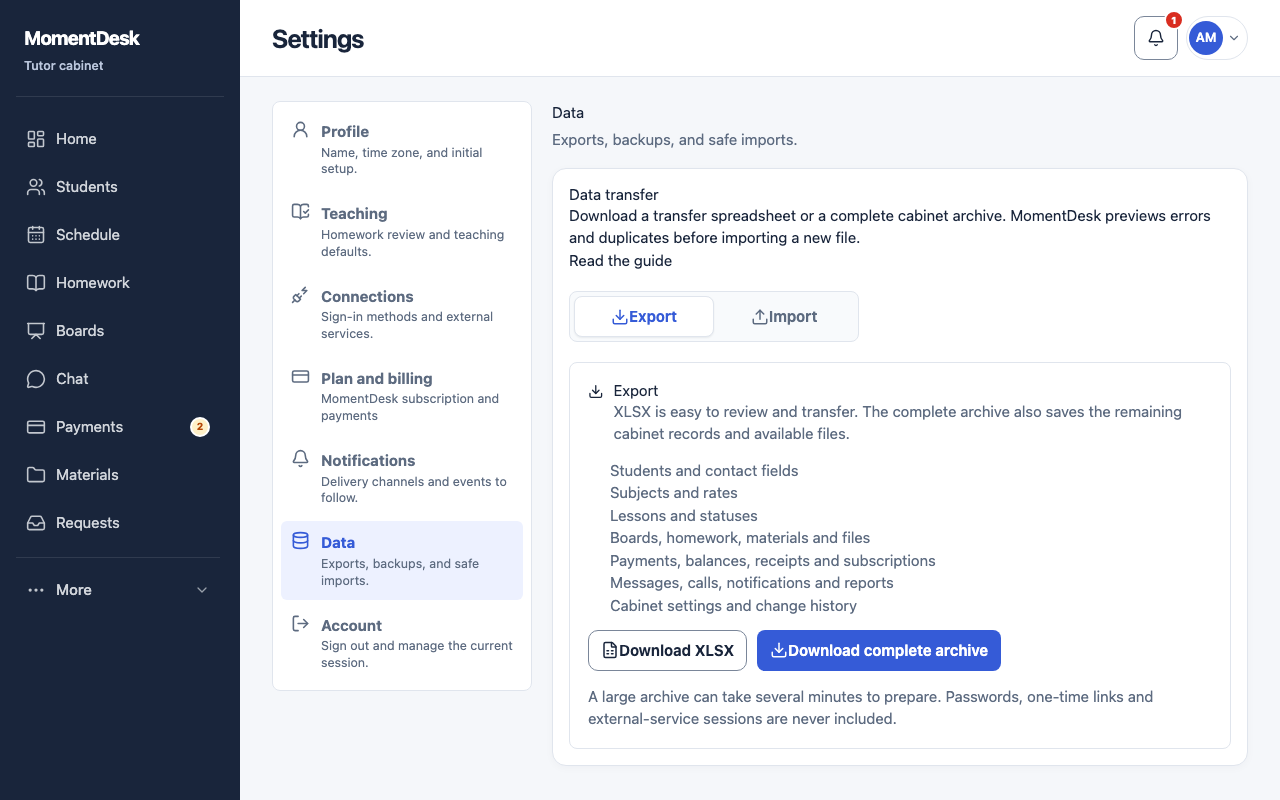Open the Home sidebar icon
The image size is (1280, 800).
tap(36, 139)
